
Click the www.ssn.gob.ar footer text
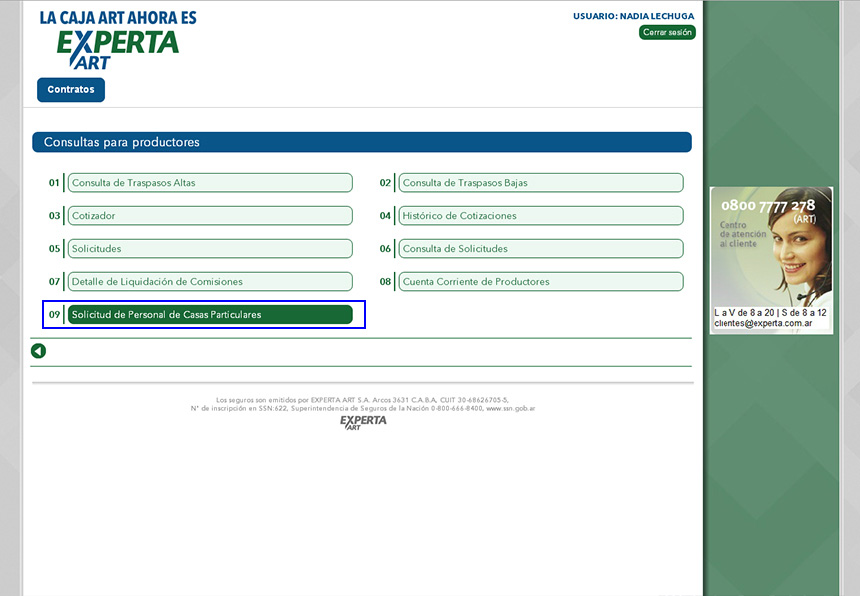510,408
